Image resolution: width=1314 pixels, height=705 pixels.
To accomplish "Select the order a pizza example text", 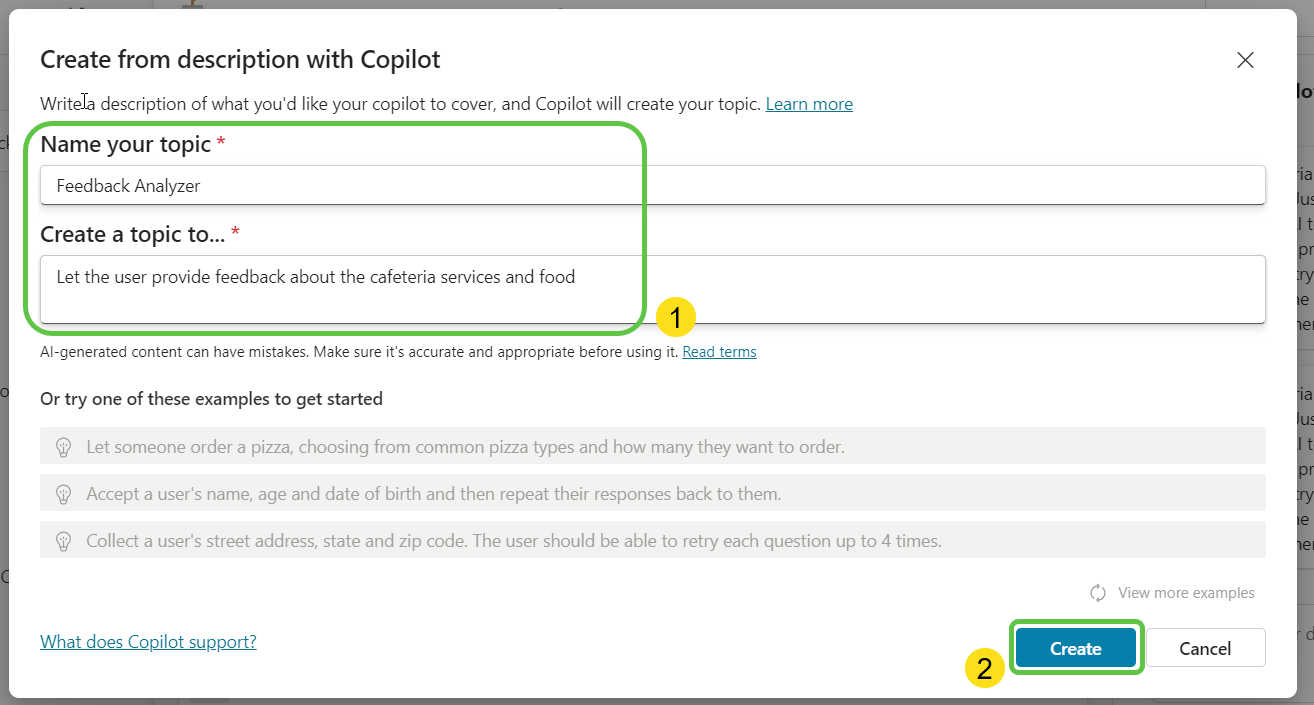I will click(465, 446).
